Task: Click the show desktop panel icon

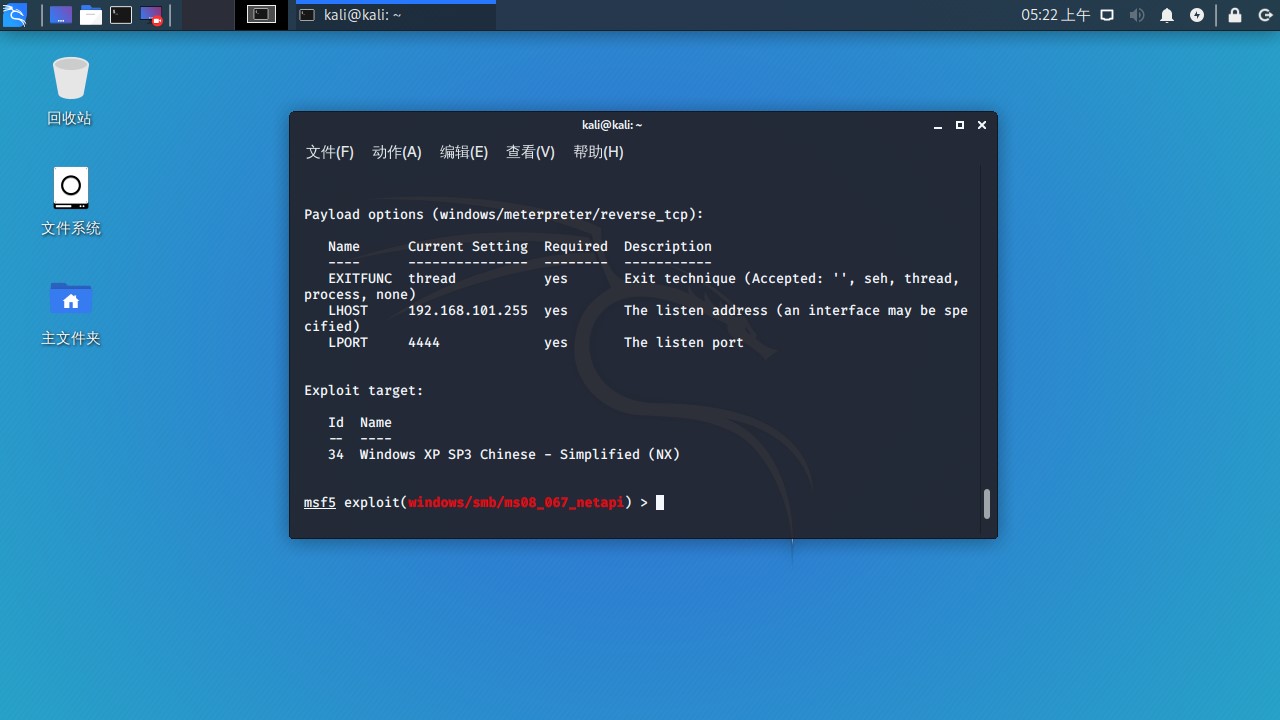Action: click(x=61, y=15)
